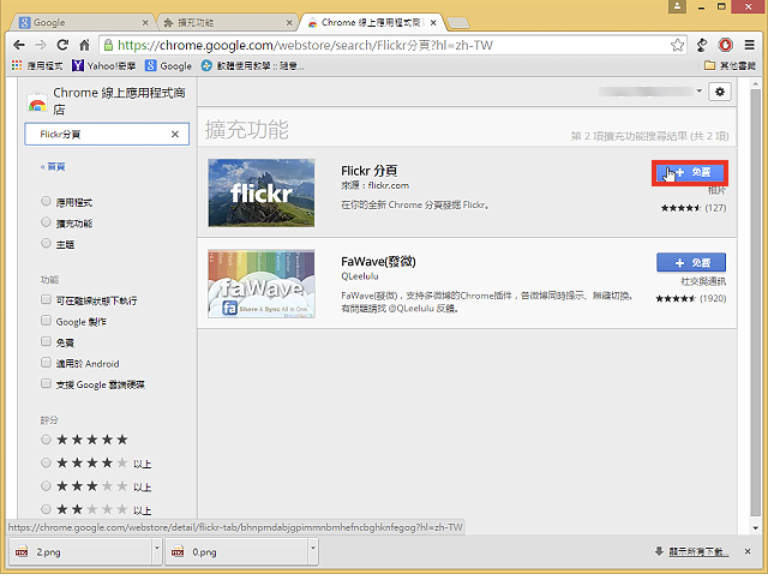Reload the page with the refresh icon
Screen dimensions: 770x576
click(62, 45)
